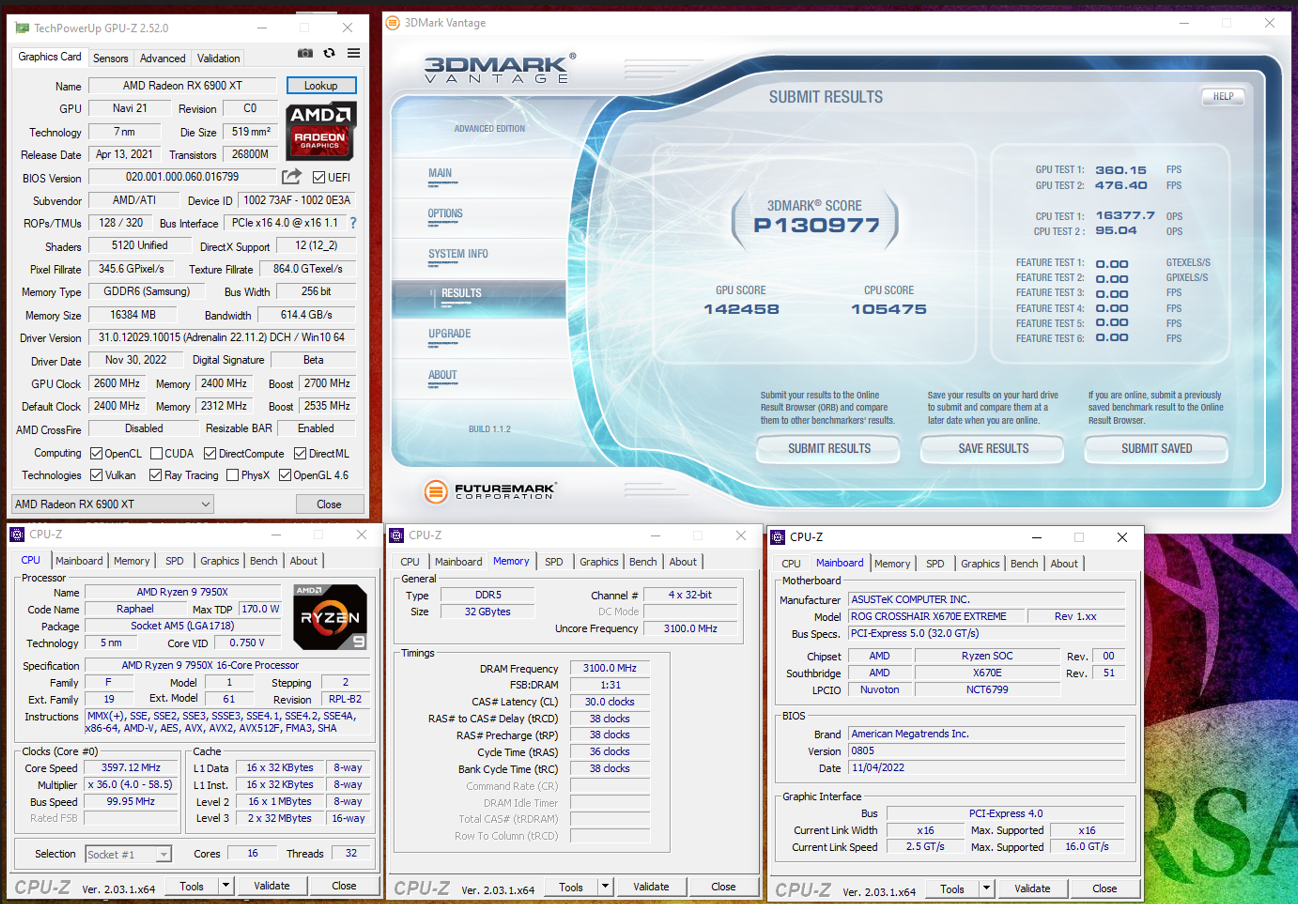Click the Bus Interface question mark

(353, 223)
